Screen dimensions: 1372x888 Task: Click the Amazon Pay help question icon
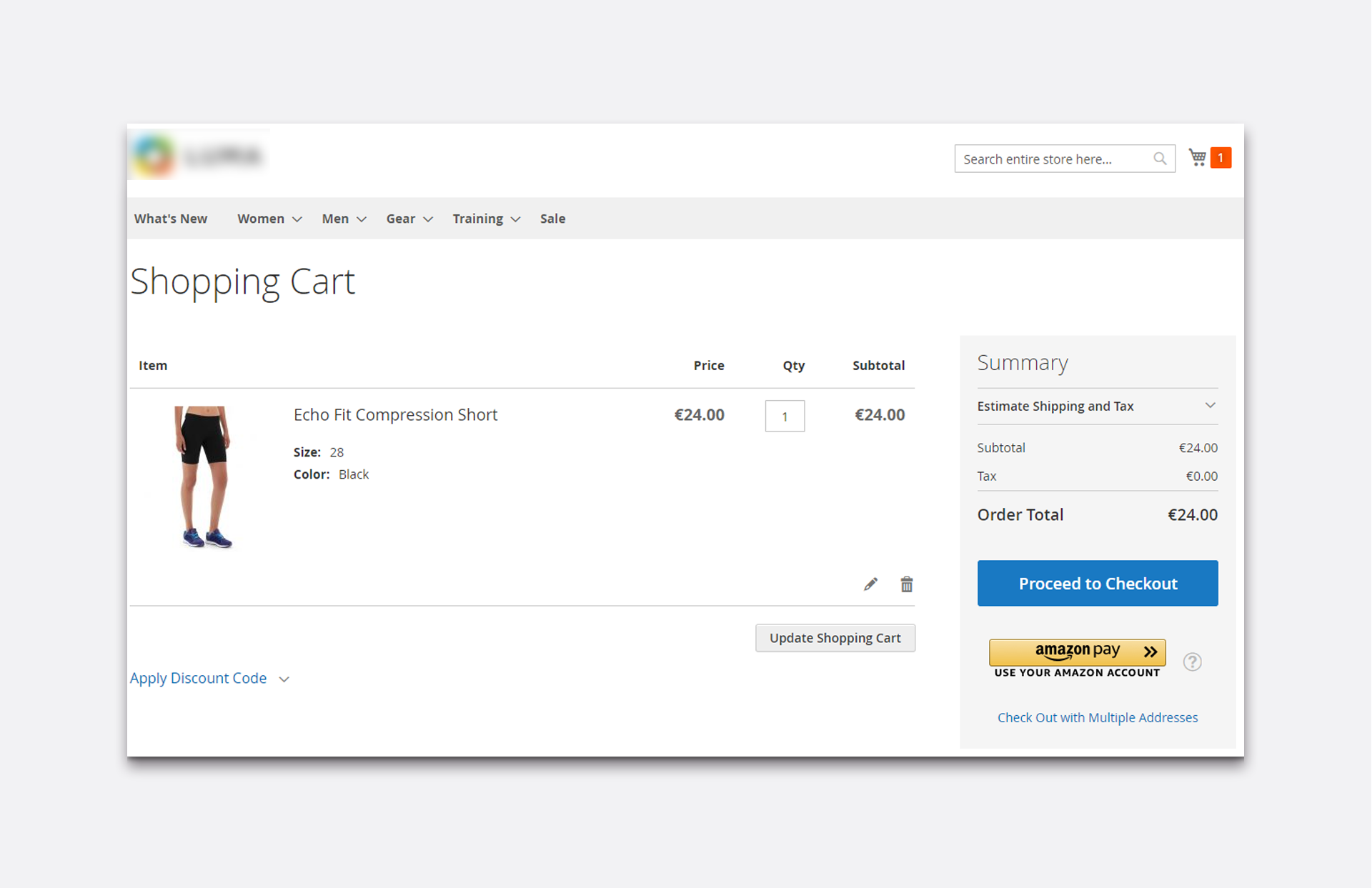(x=1192, y=662)
